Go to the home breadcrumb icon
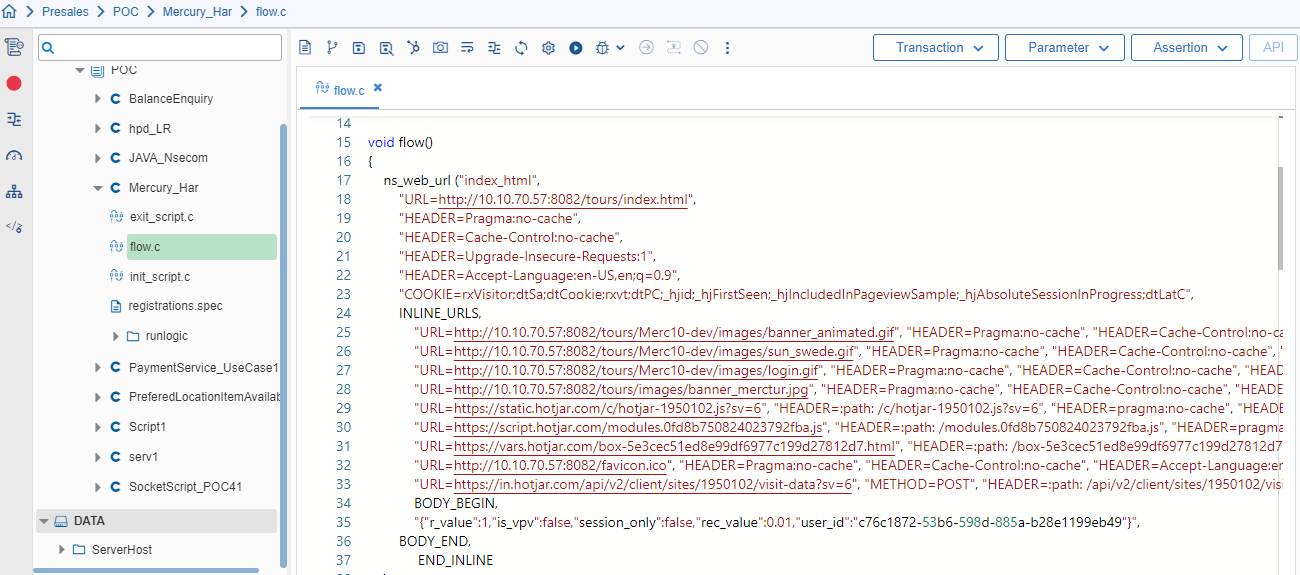Image resolution: width=1300 pixels, height=575 pixels. pos(9,11)
